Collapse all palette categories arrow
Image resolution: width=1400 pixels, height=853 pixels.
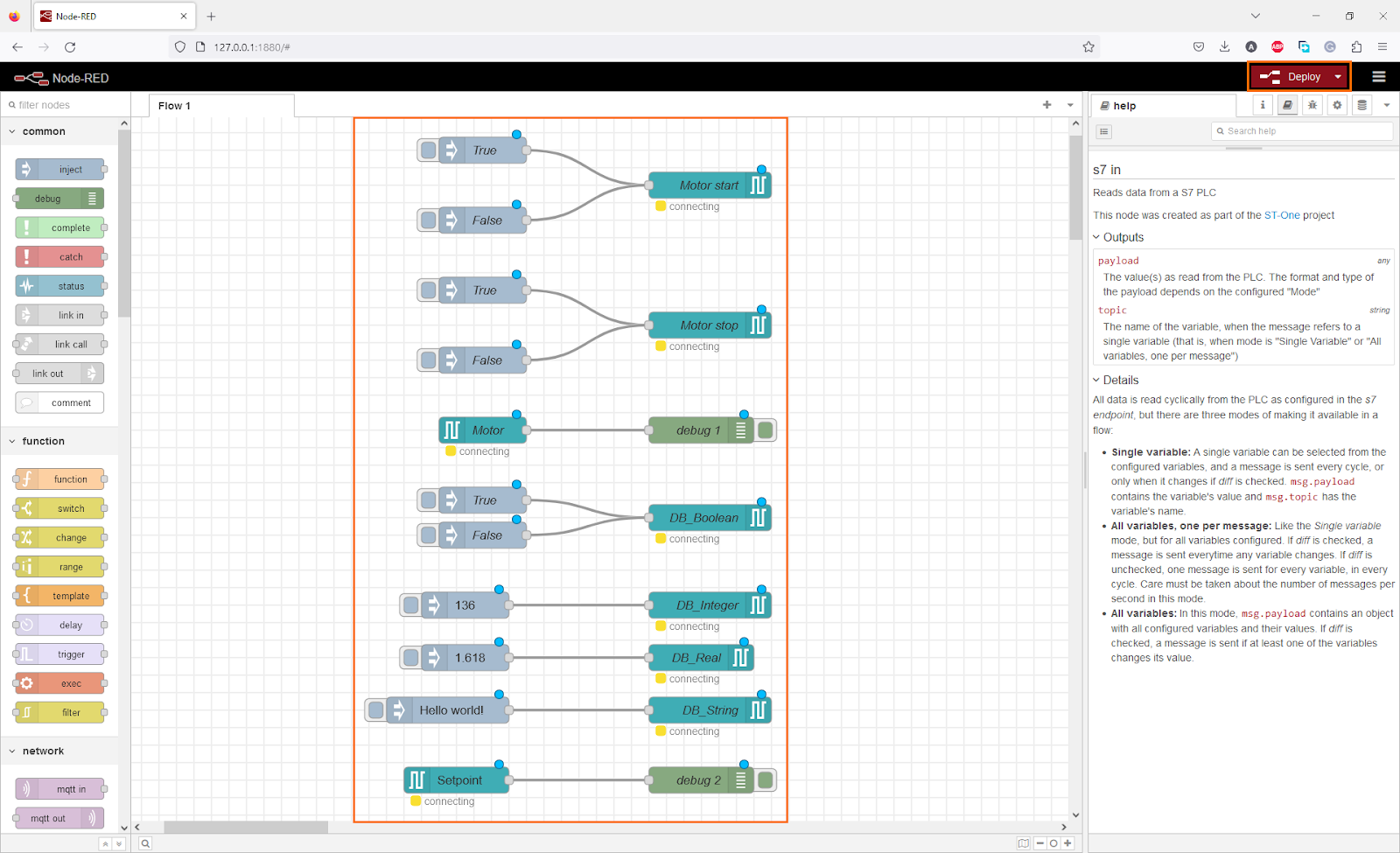105,844
